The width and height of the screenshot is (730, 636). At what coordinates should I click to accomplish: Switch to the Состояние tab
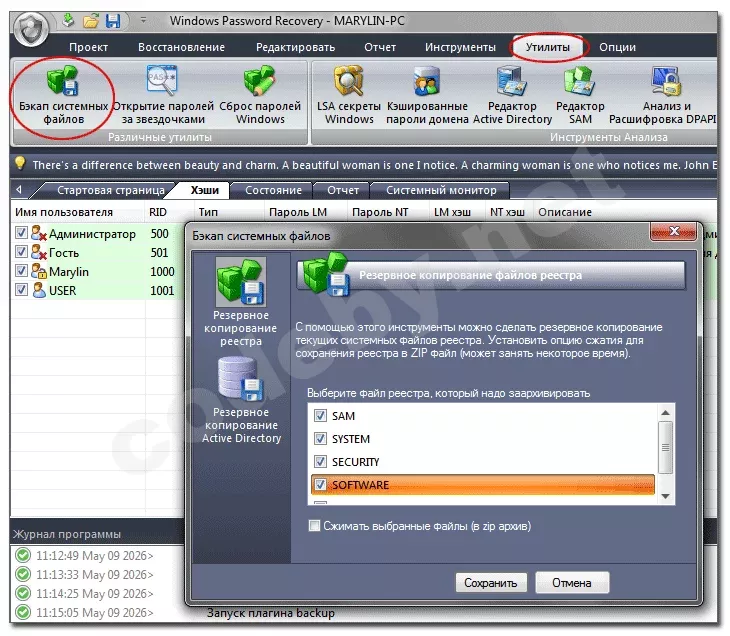pyautogui.click(x=273, y=190)
